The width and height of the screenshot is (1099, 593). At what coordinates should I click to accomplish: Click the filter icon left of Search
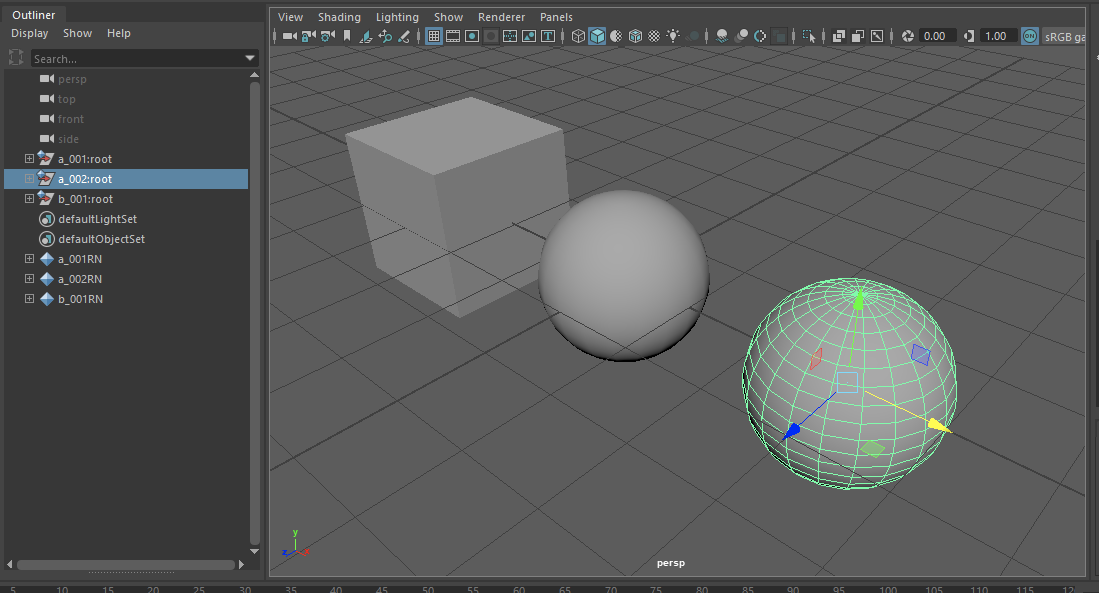(x=15, y=58)
